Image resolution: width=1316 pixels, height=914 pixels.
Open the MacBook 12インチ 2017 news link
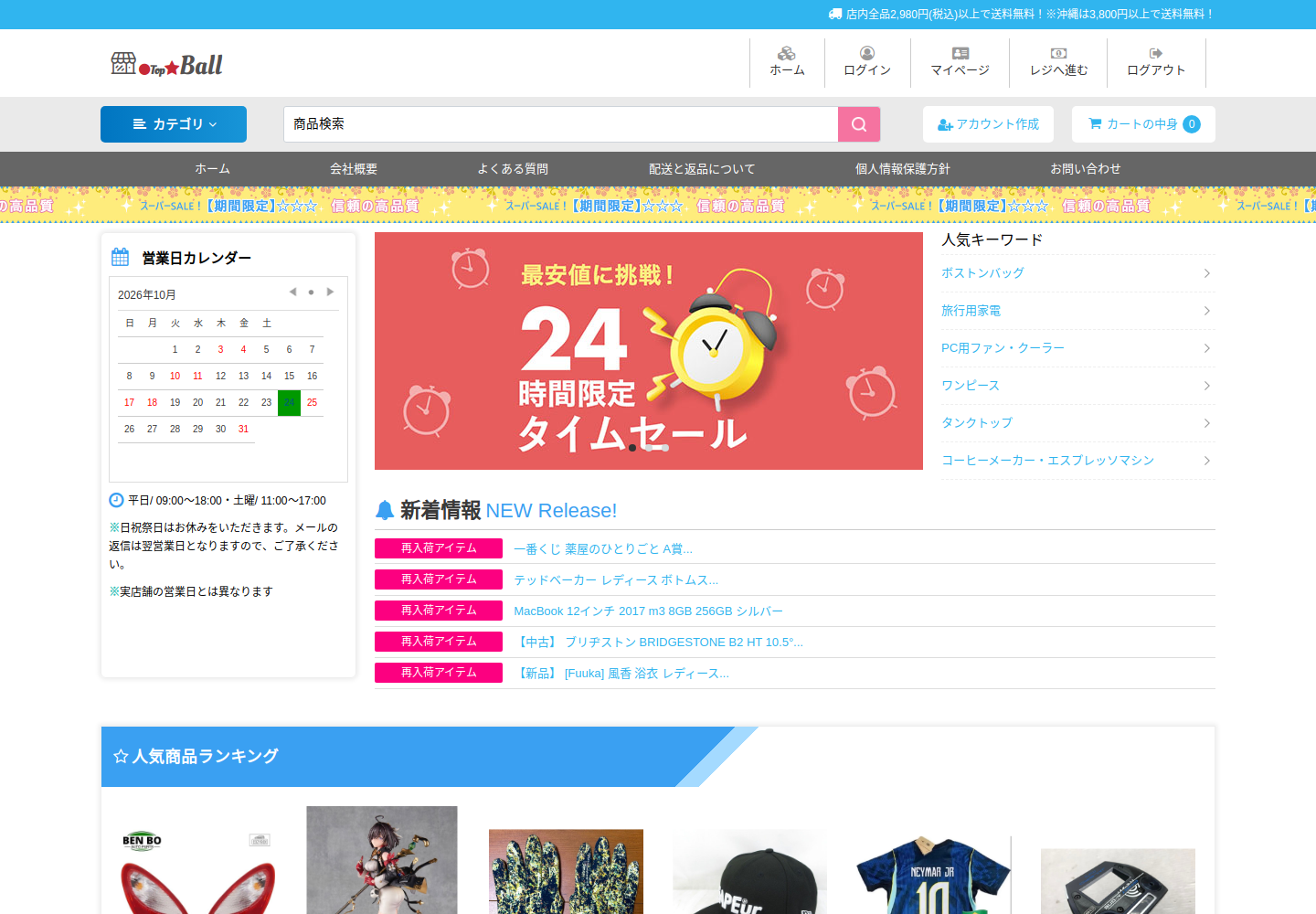tap(648, 611)
